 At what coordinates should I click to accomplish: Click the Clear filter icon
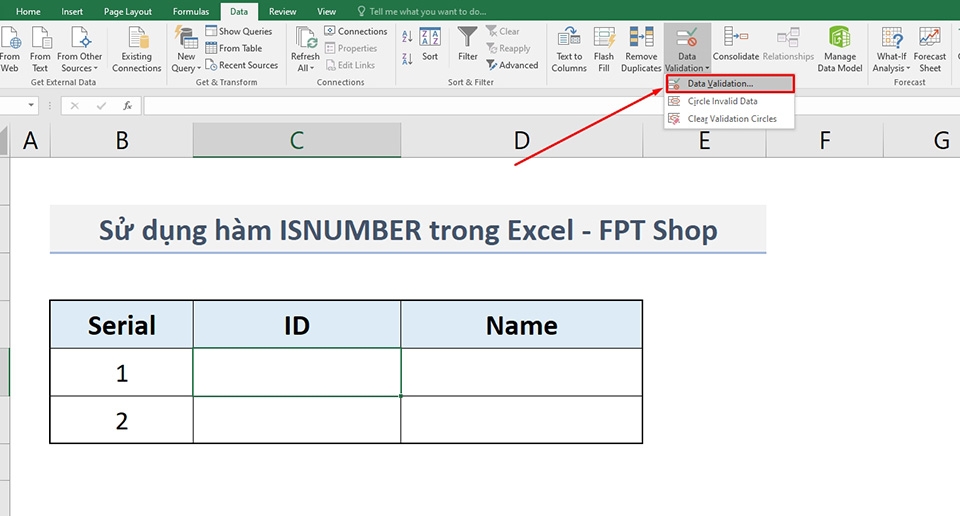[503, 31]
